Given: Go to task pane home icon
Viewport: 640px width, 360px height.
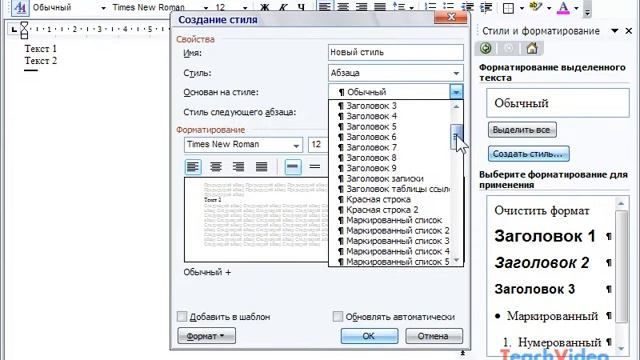Looking at the screenshot, I should point(532,49).
